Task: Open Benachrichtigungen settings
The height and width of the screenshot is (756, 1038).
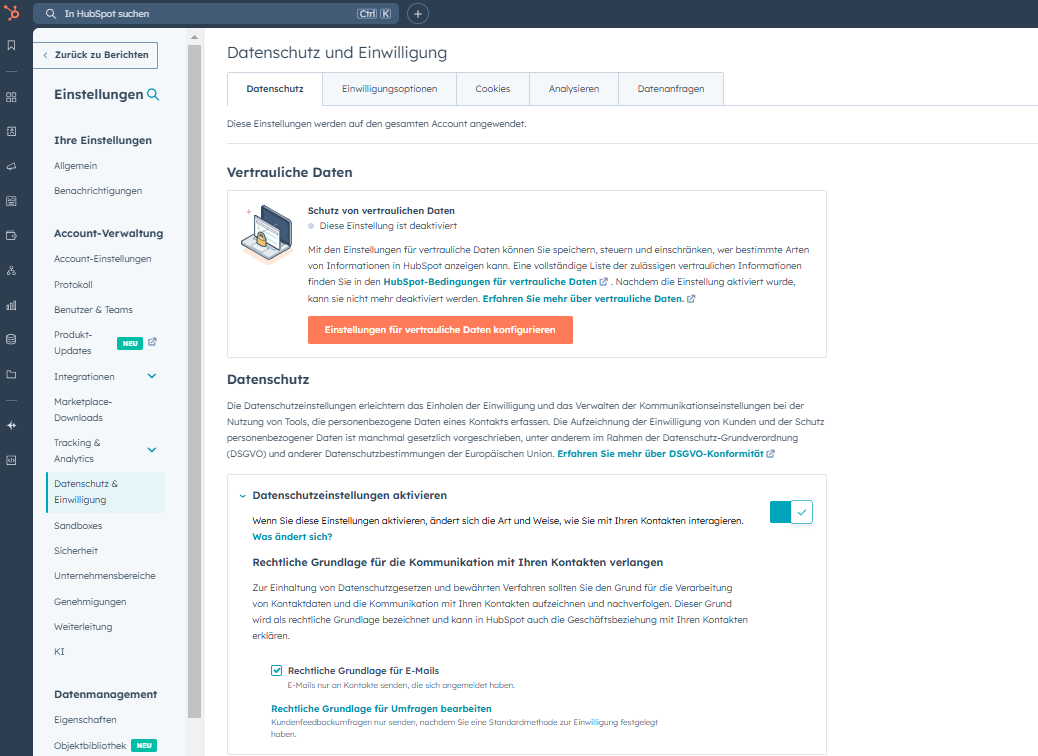Action: pyautogui.click(x=98, y=191)
